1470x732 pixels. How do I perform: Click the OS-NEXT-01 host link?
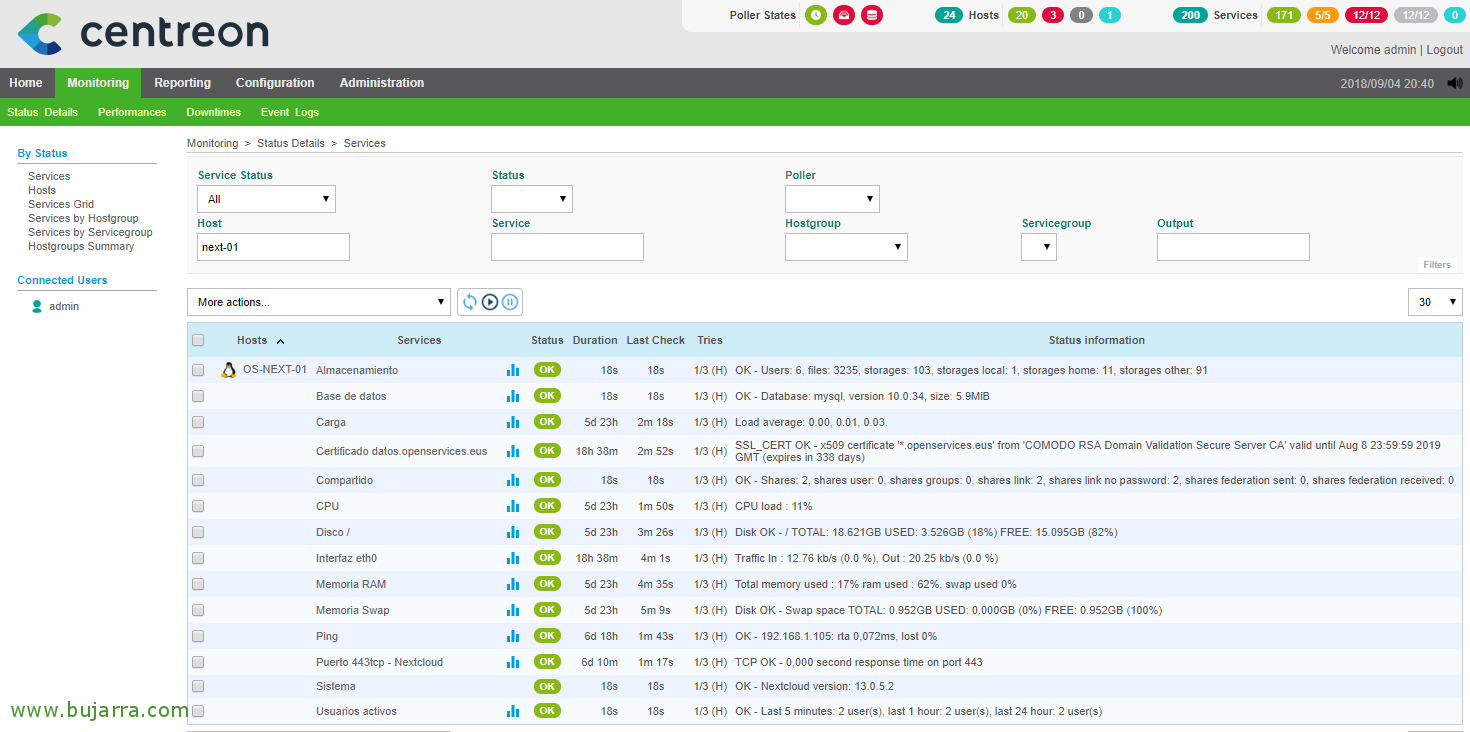tap(275, 370)
